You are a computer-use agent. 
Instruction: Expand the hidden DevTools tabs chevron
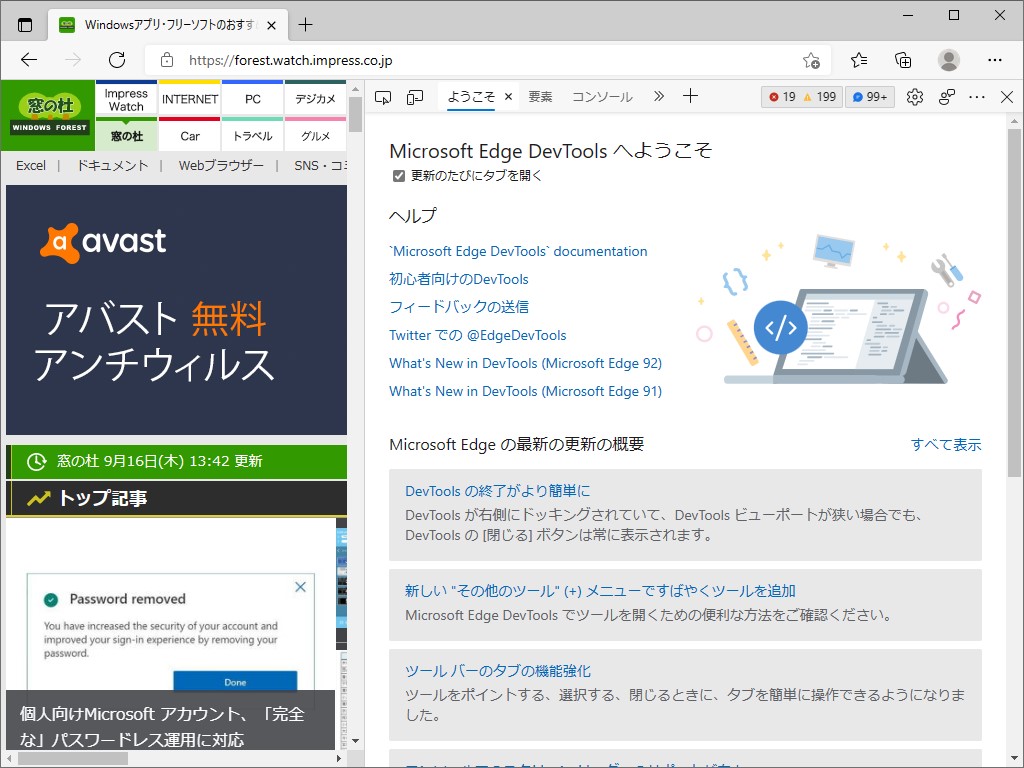pos(659,97)
